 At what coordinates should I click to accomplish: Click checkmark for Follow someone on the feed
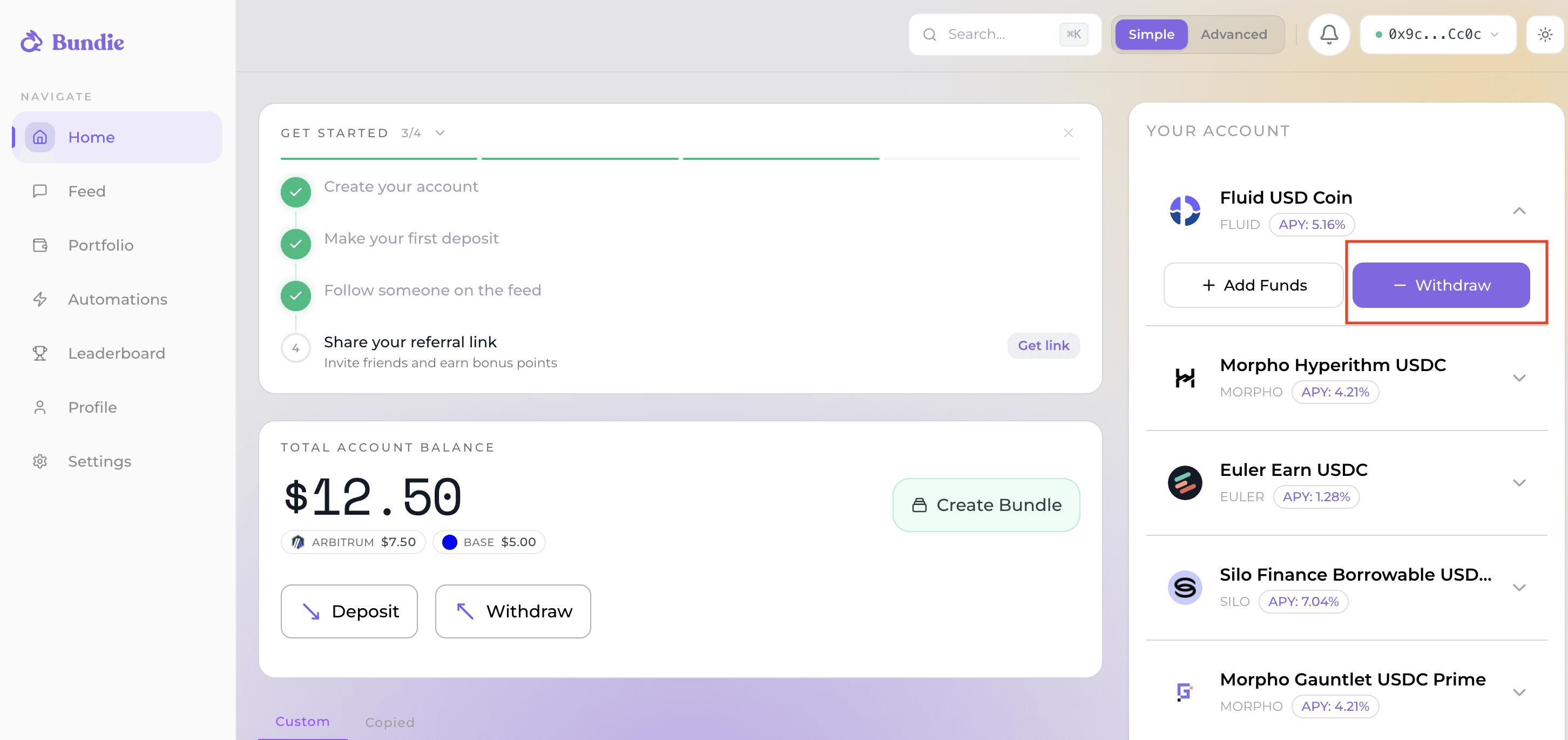(x=296, y=295)
